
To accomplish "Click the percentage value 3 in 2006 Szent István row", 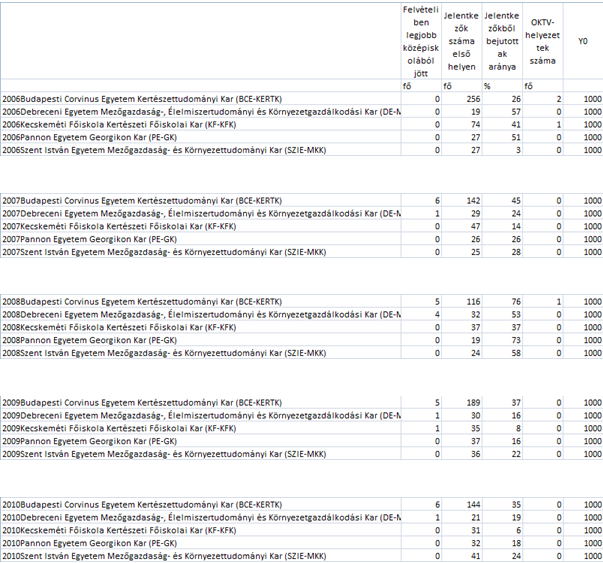I will pos(502,150).
